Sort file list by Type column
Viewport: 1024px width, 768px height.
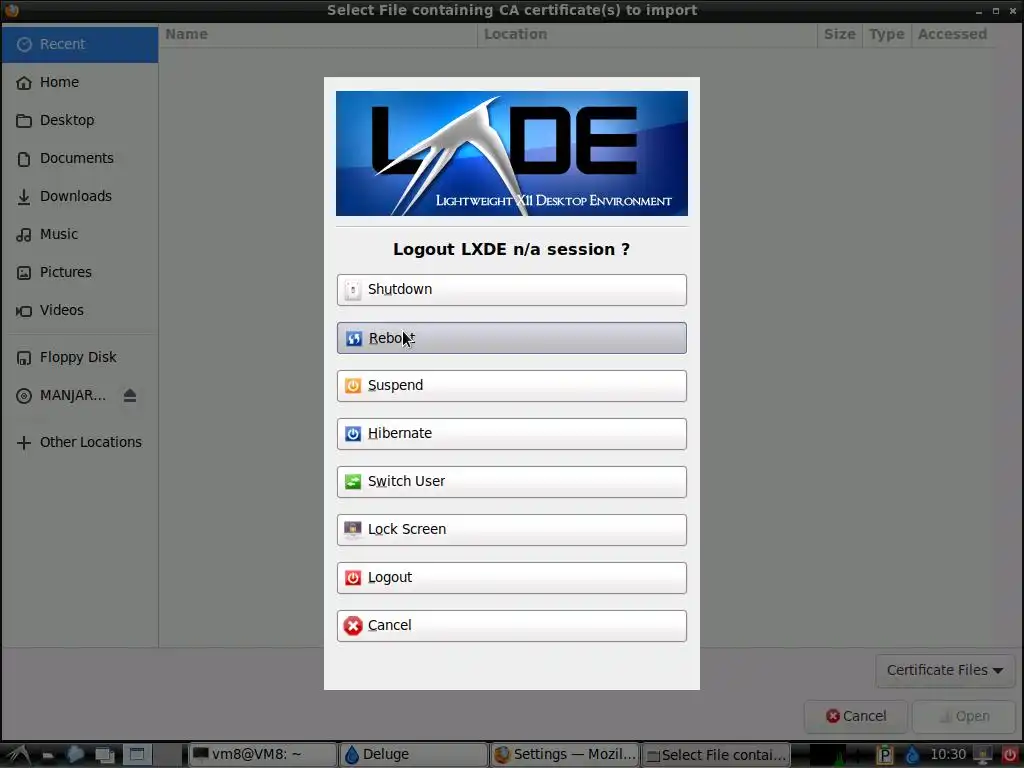click(x=886, y=34)
